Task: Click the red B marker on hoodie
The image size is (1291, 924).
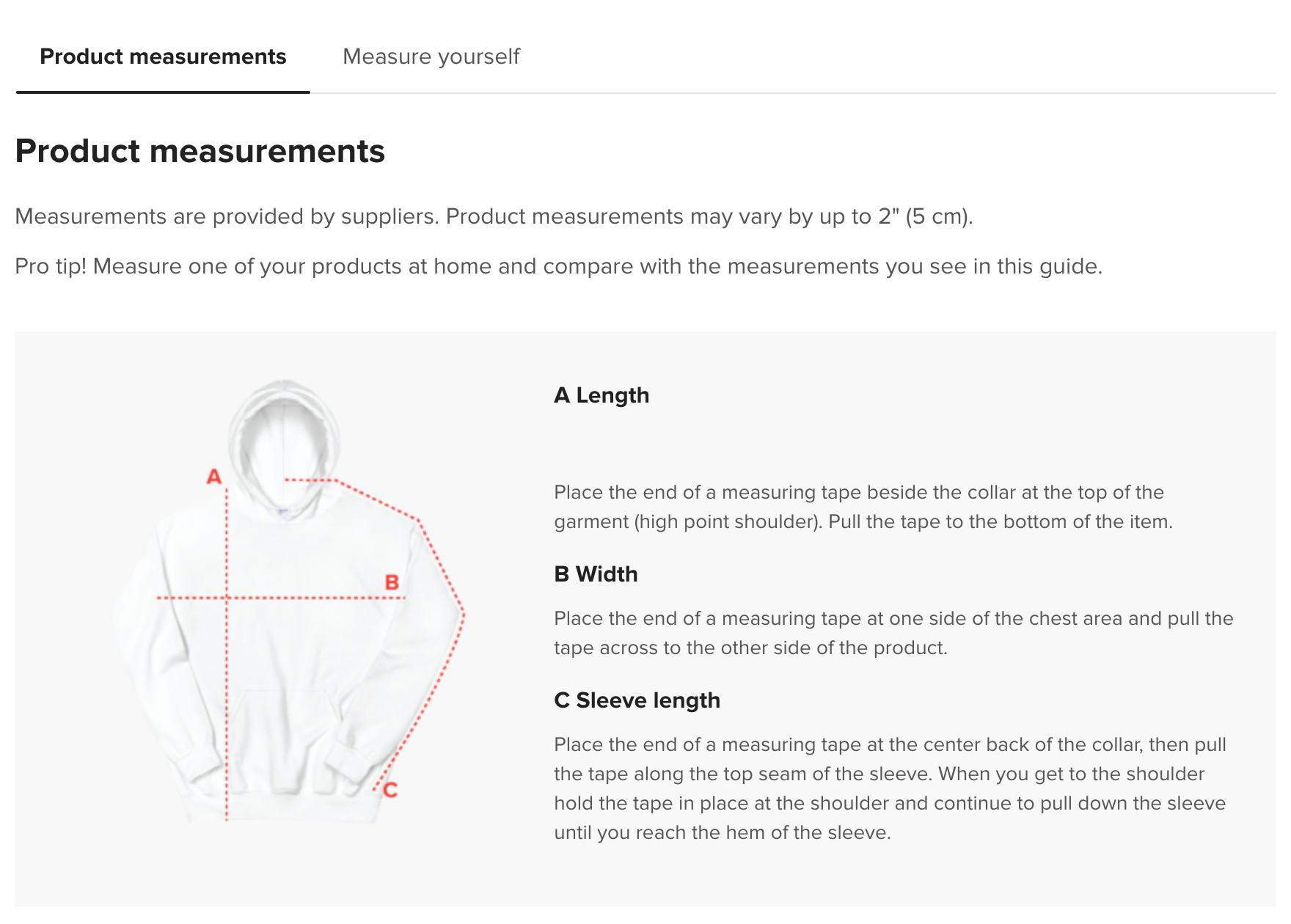Action: pos(392,582)
